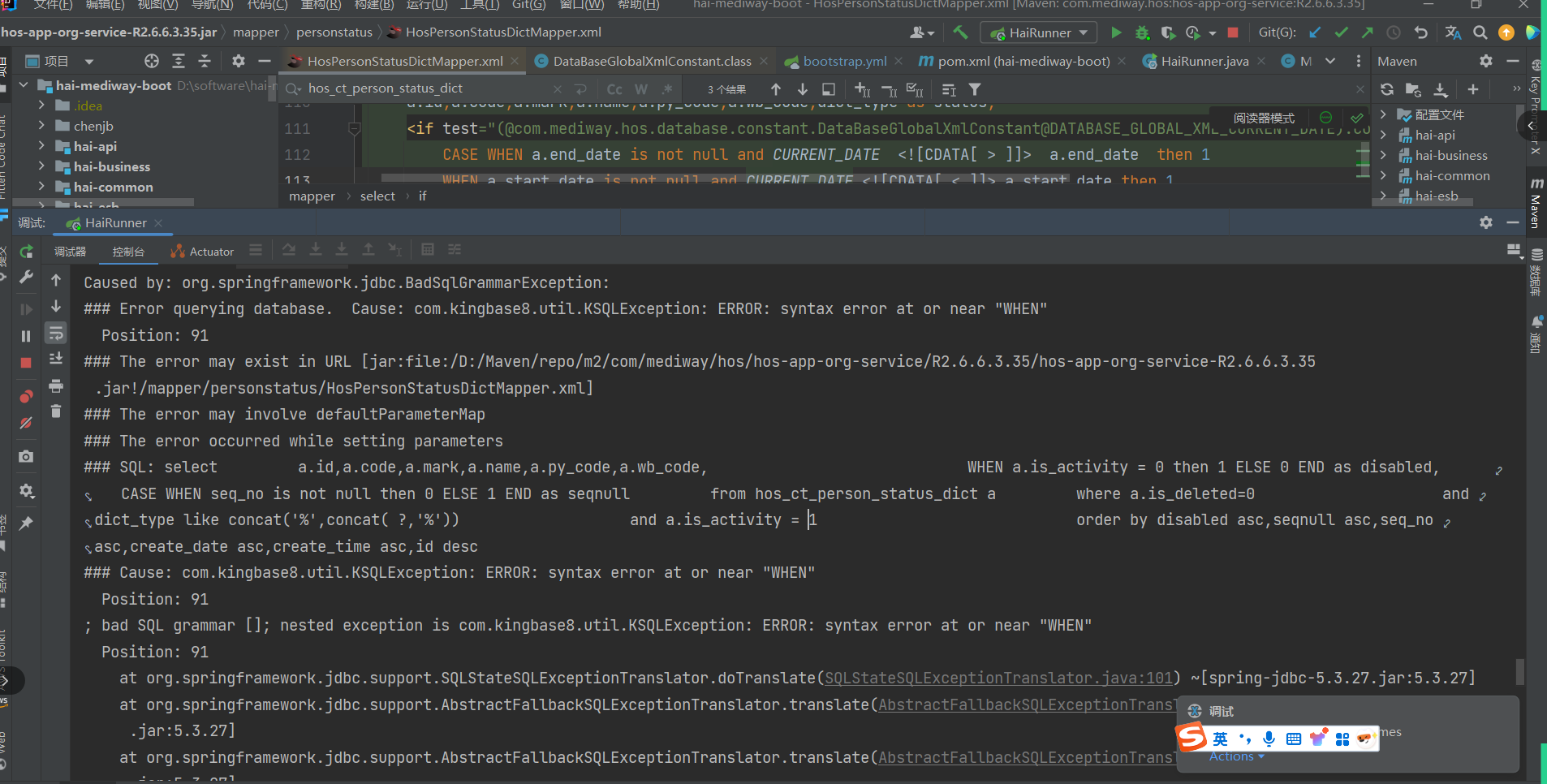Toggle match case (Cc) in search
Viewport: 1547px width, 784px height.
pos(614,89)
